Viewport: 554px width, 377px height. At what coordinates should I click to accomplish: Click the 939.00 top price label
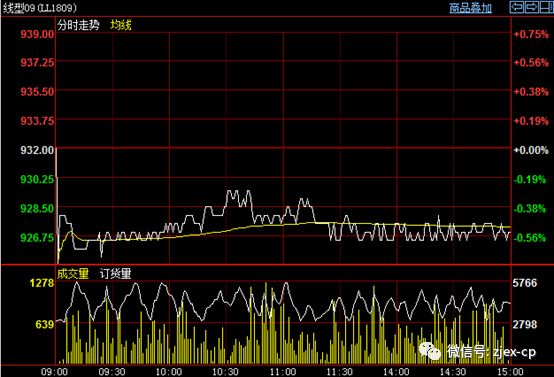[37, 34]
